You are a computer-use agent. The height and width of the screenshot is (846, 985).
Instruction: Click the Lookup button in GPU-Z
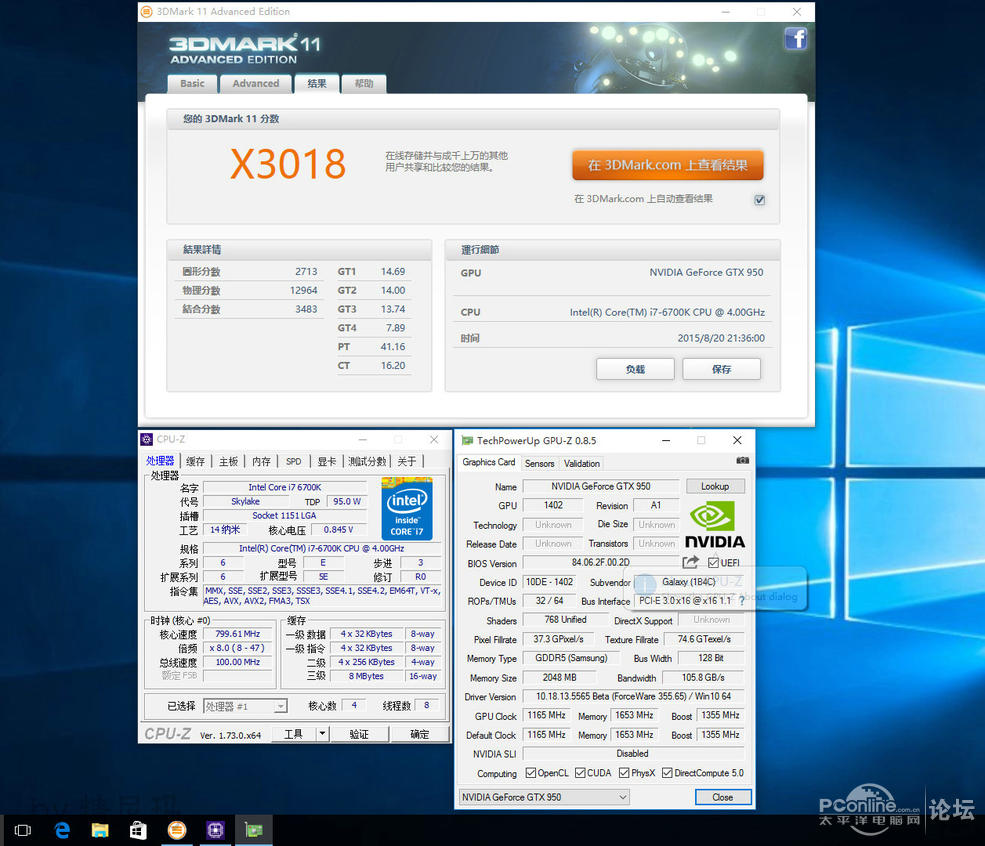click(x=715, y=486)
